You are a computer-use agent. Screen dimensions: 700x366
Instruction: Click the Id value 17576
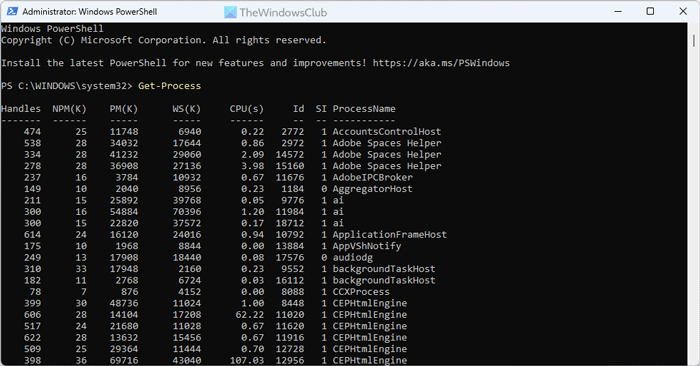290,258
